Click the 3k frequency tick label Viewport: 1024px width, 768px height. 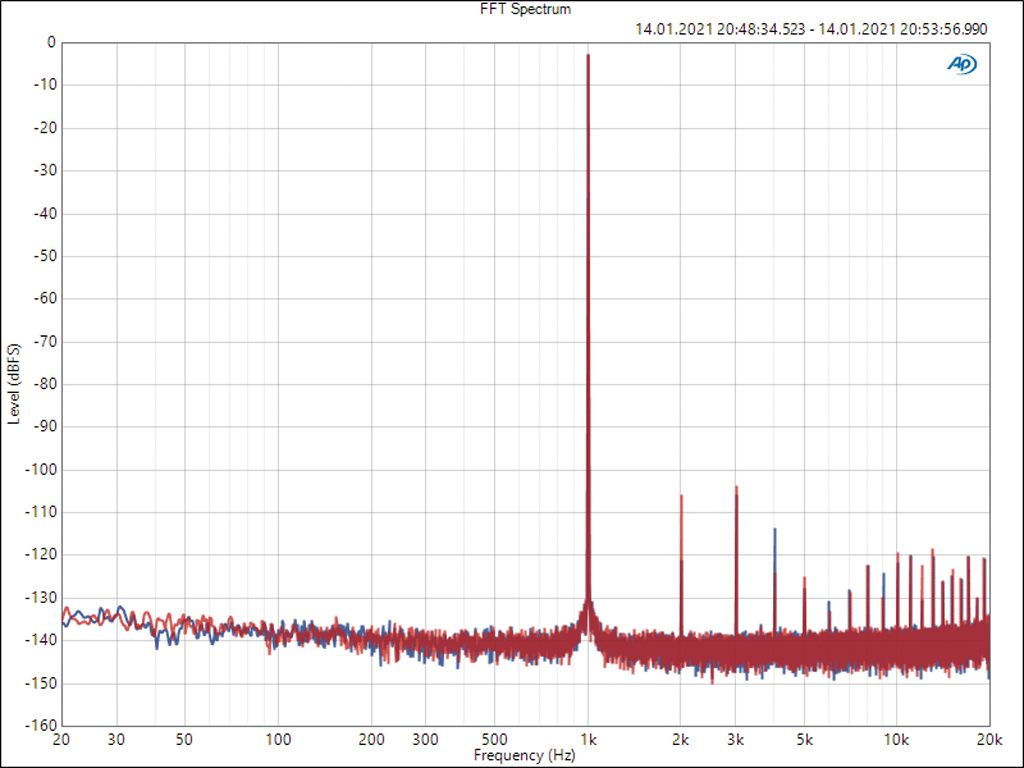pyautogui.click(x=735, y=740)
